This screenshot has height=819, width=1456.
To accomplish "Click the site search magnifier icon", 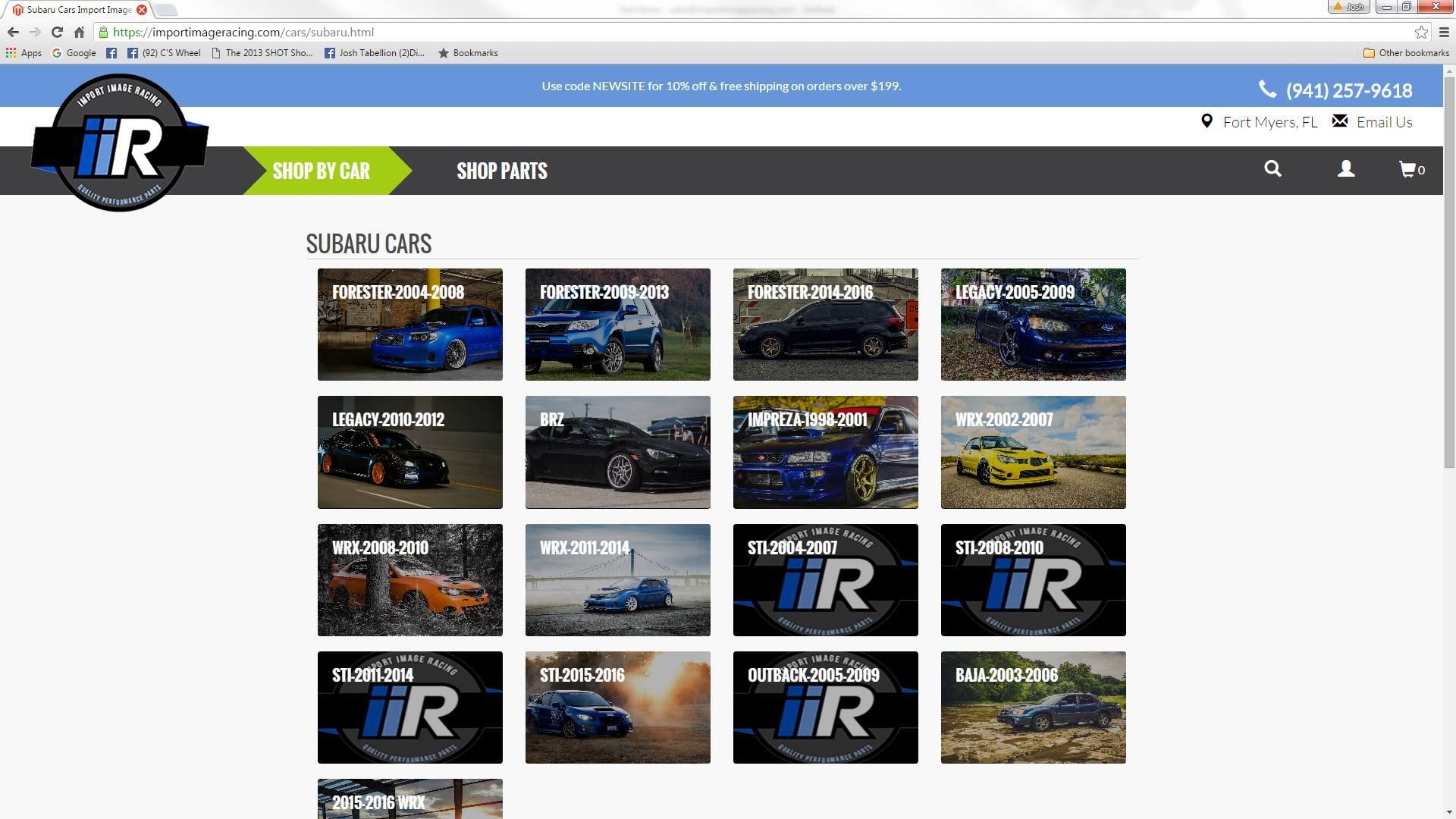I will point(1273,169).
